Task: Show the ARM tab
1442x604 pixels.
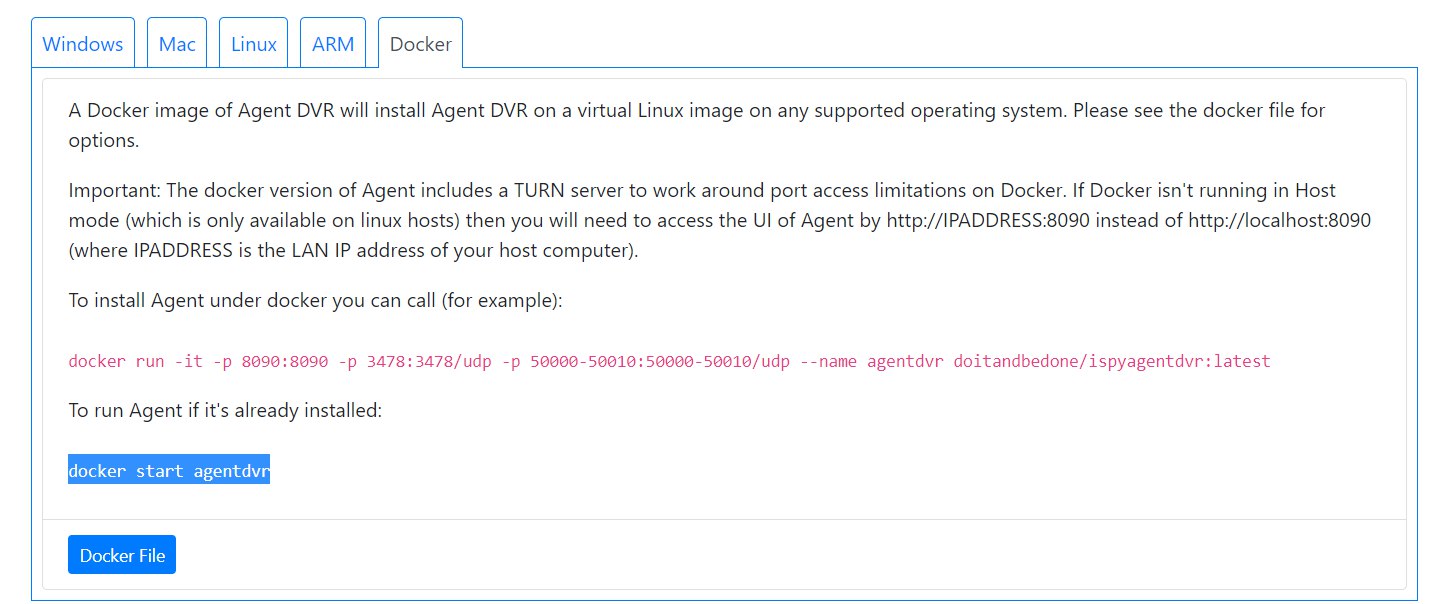Action: tap(333, 44)
